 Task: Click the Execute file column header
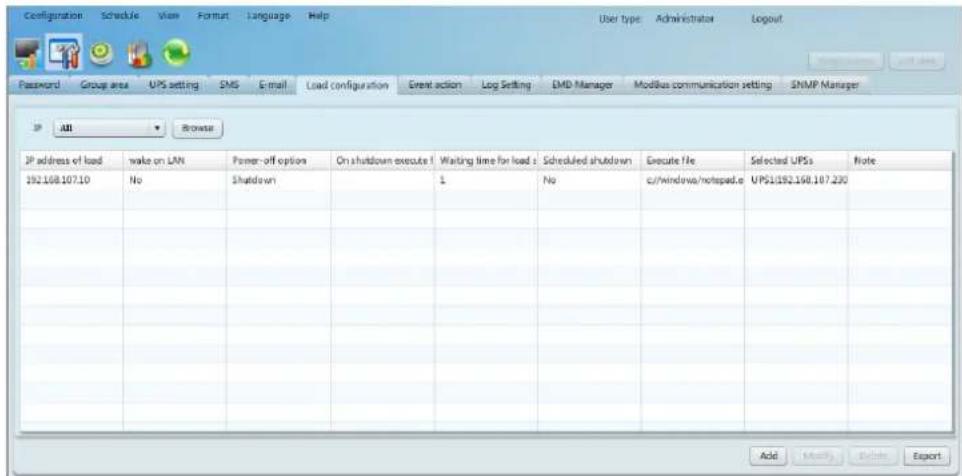[693, 161]
